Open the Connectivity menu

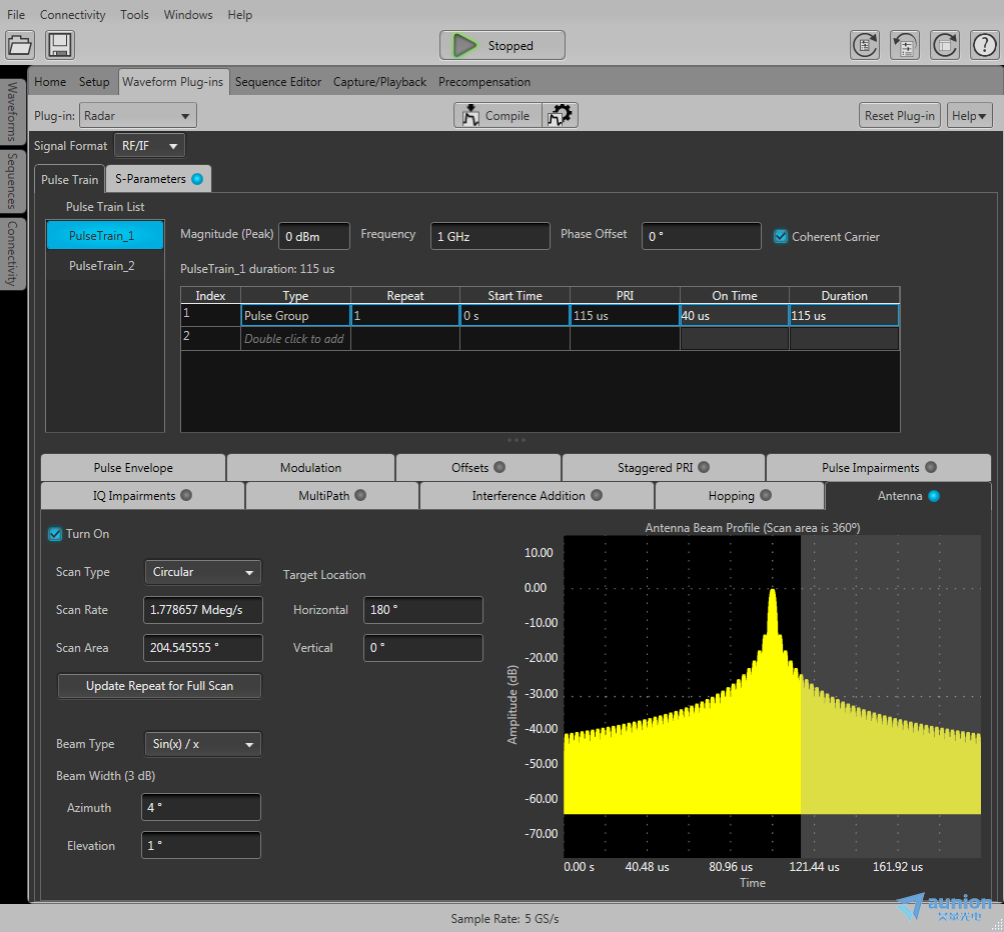point(72,15)
